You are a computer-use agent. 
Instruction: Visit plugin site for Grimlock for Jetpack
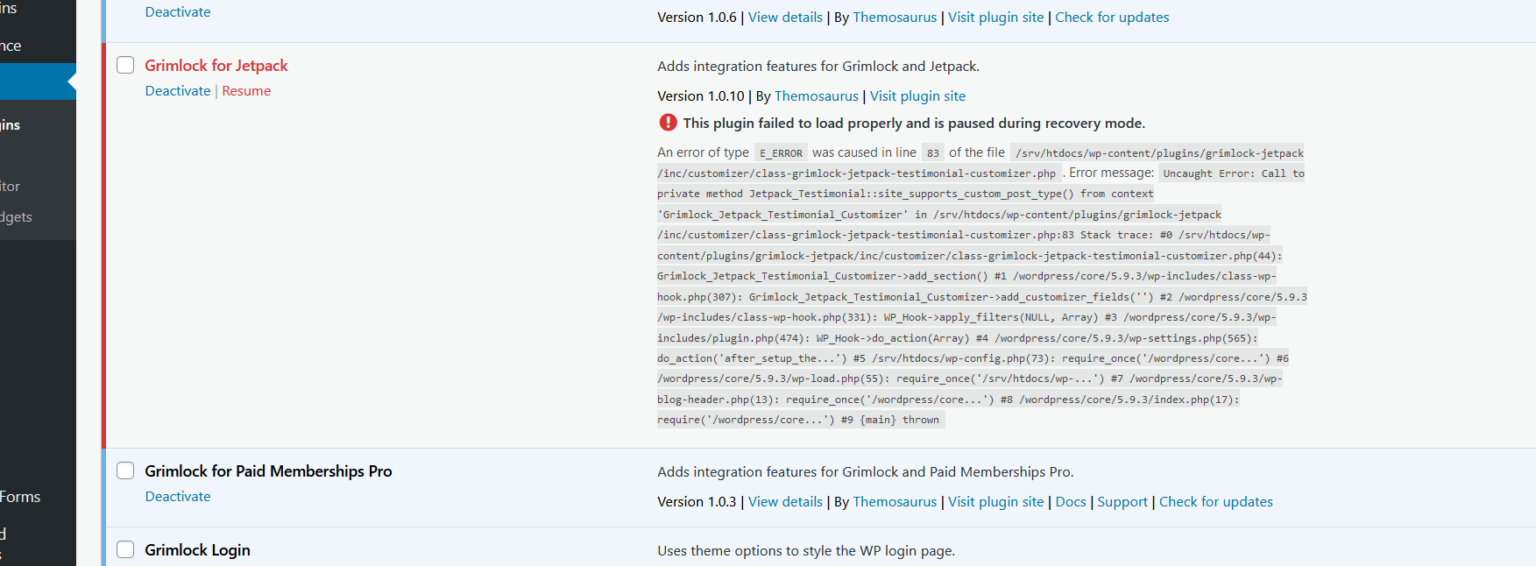pos(917,96)
